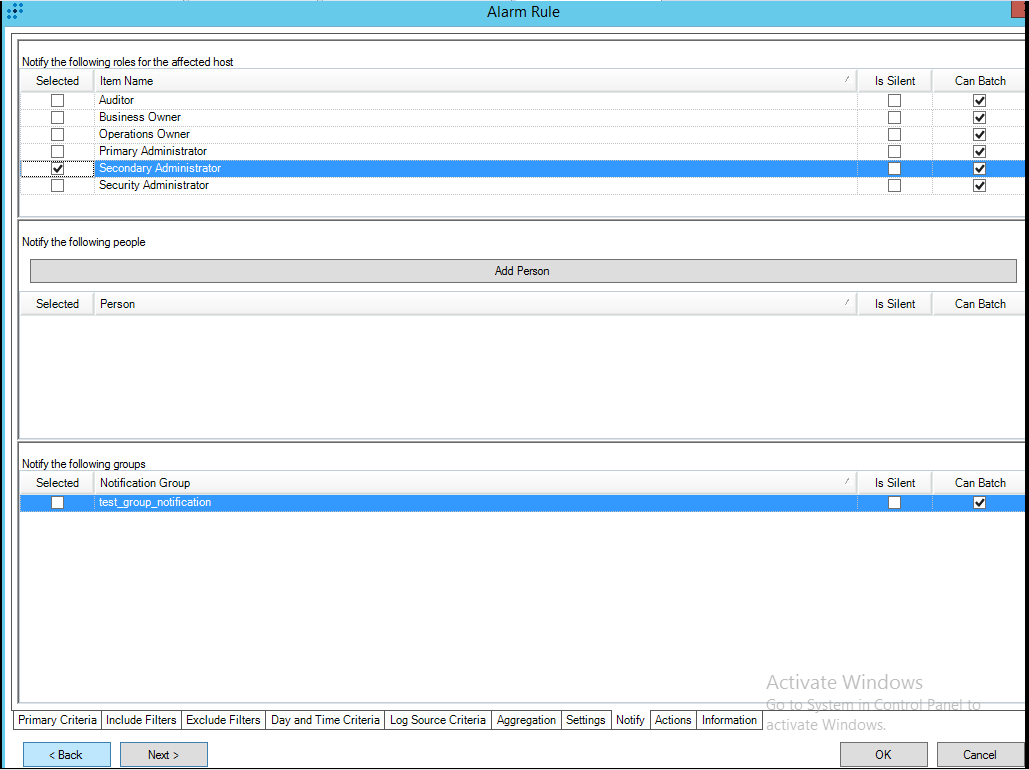Switch to the Information tab
The height and width of the screenshot is (770, 1029).
coord(729,720)
